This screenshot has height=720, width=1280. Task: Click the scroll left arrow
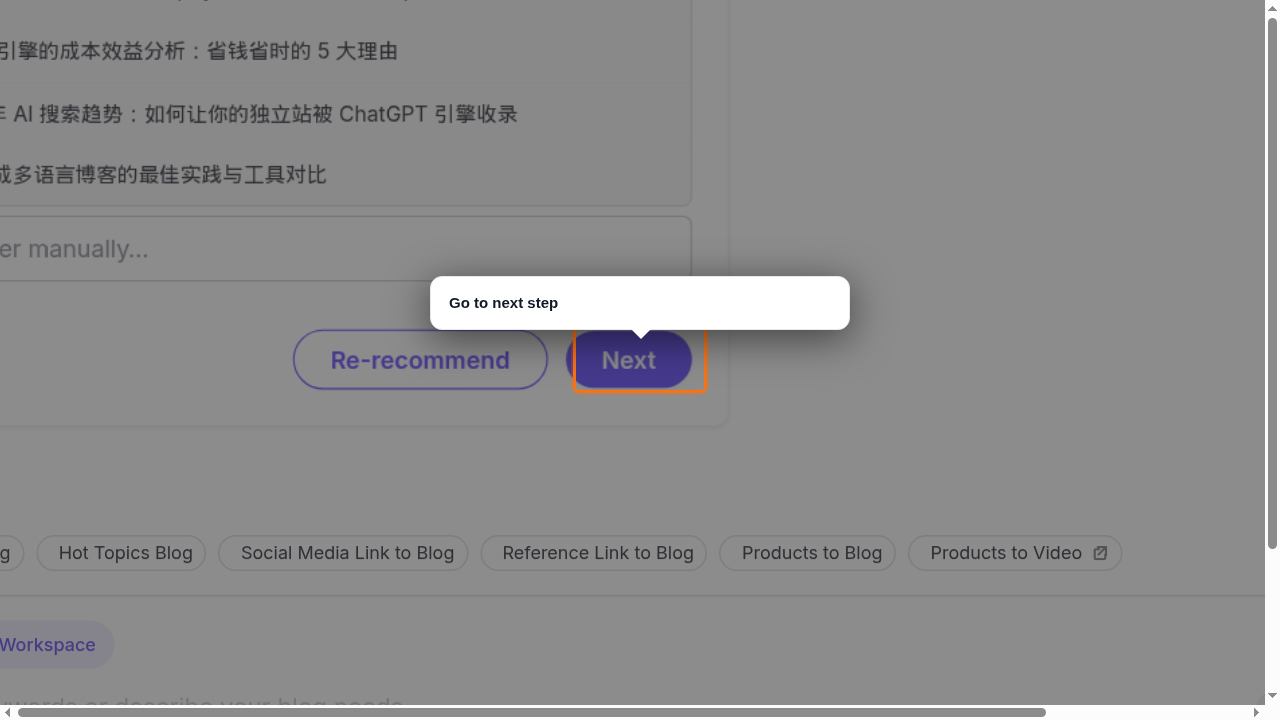point(8,712)
